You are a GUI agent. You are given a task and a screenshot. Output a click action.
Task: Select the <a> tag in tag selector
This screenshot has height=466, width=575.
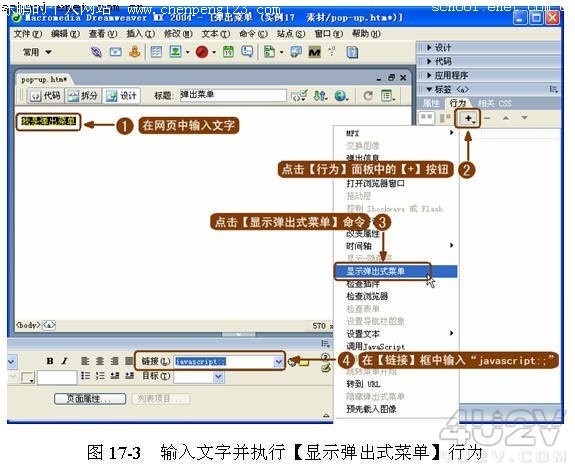click(49, 325)
